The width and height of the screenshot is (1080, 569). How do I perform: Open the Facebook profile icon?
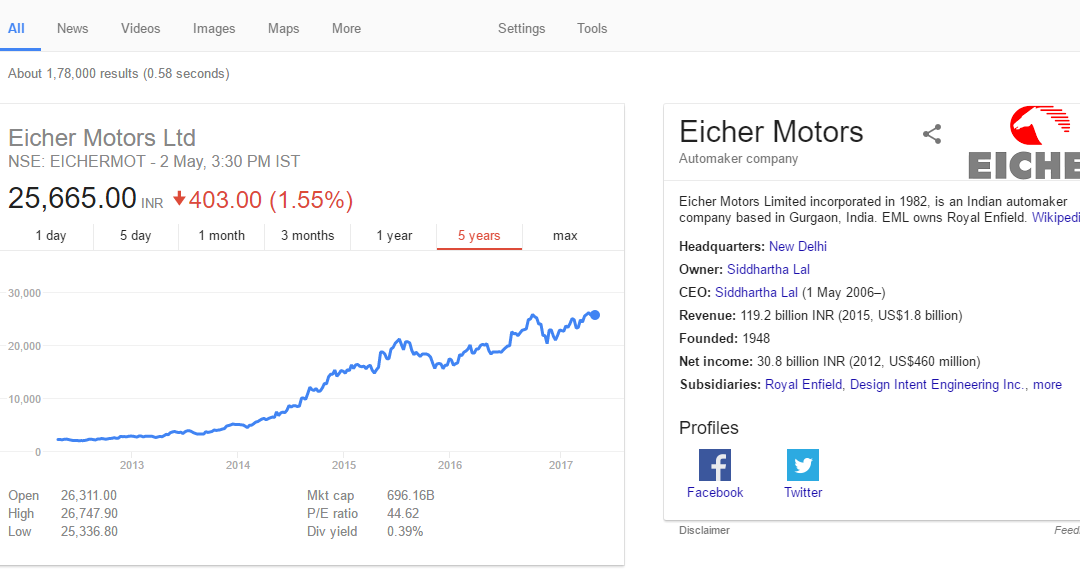[715, 465]
